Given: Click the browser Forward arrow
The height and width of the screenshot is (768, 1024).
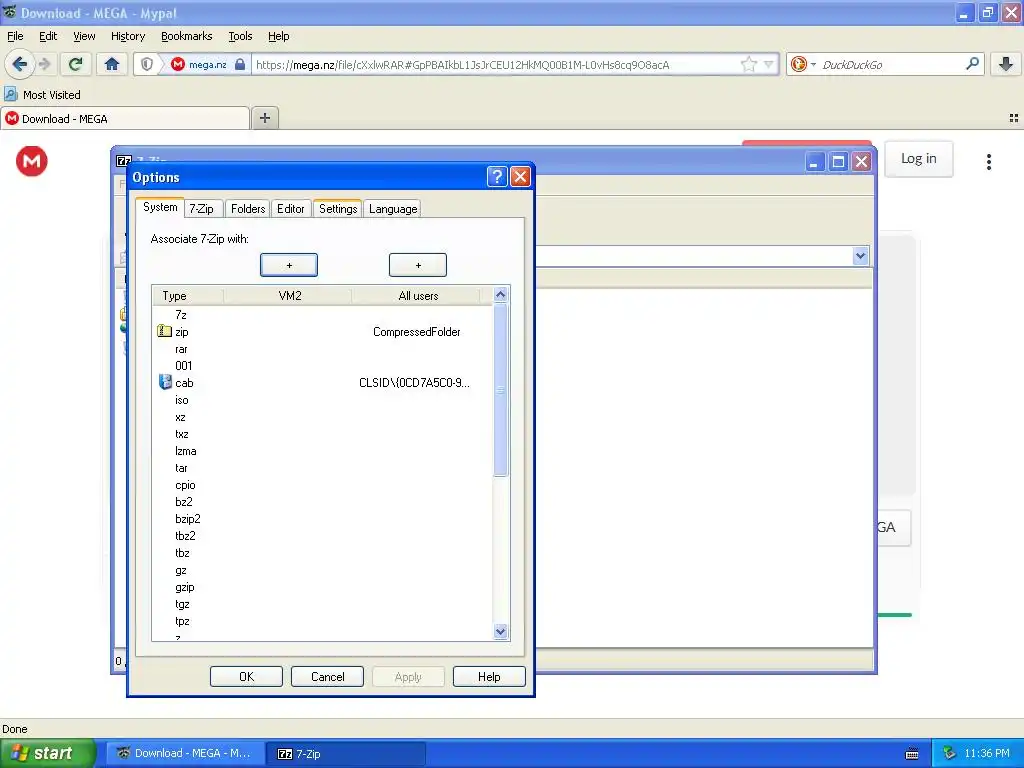Looking at the screenshot, I should 44,64.
